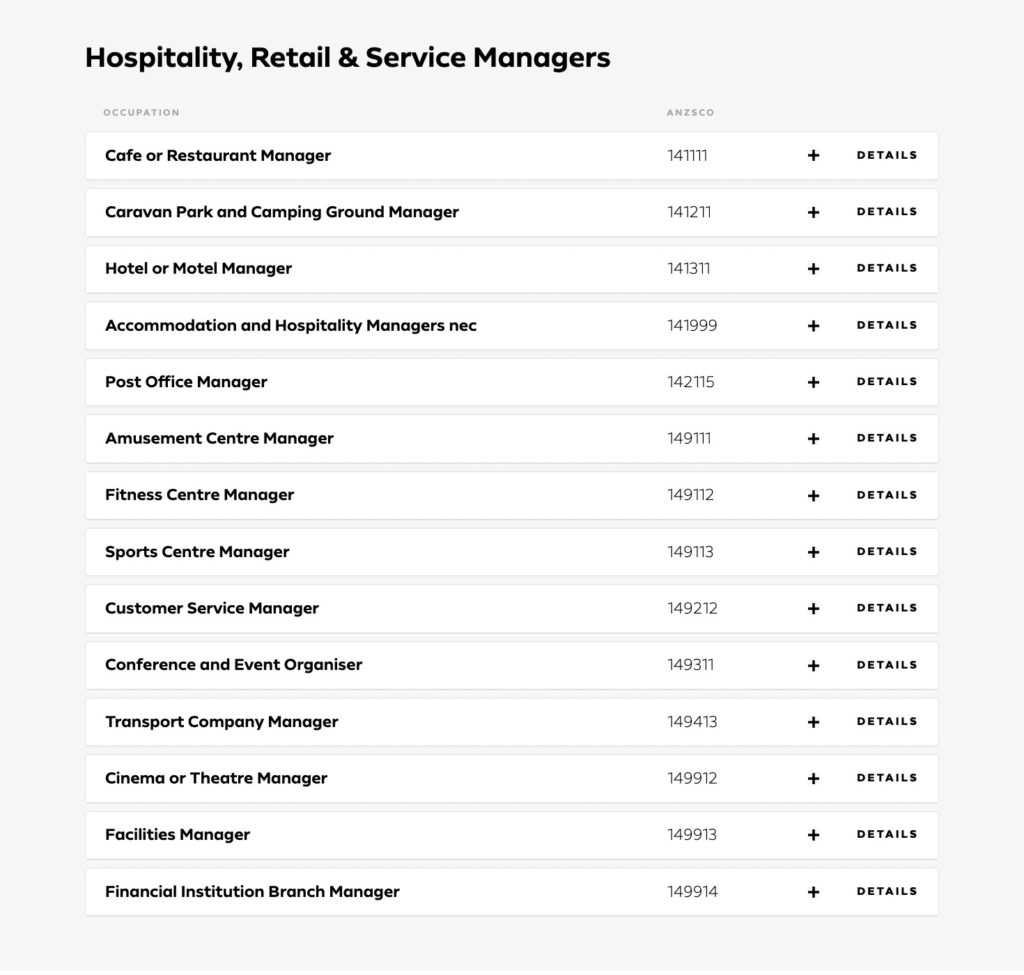The image size is (1024, 975).
Task: Select the Cafe or Restaurant Manager occupation title
Action: 218,156
